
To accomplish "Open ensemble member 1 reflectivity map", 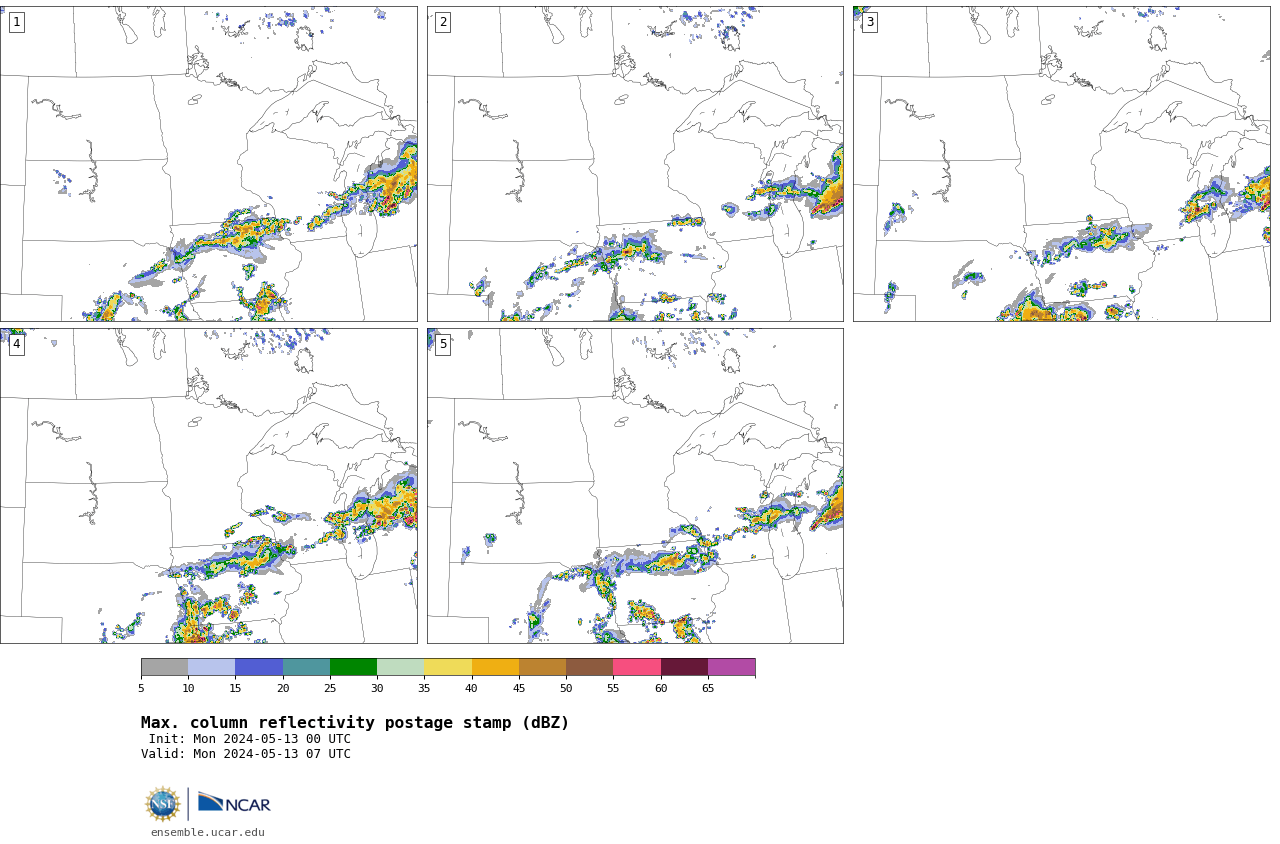I will click(x=208, y=164).
